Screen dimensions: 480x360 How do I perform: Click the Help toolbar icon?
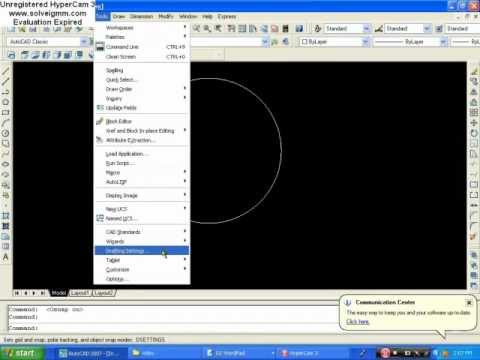(299, 29)
